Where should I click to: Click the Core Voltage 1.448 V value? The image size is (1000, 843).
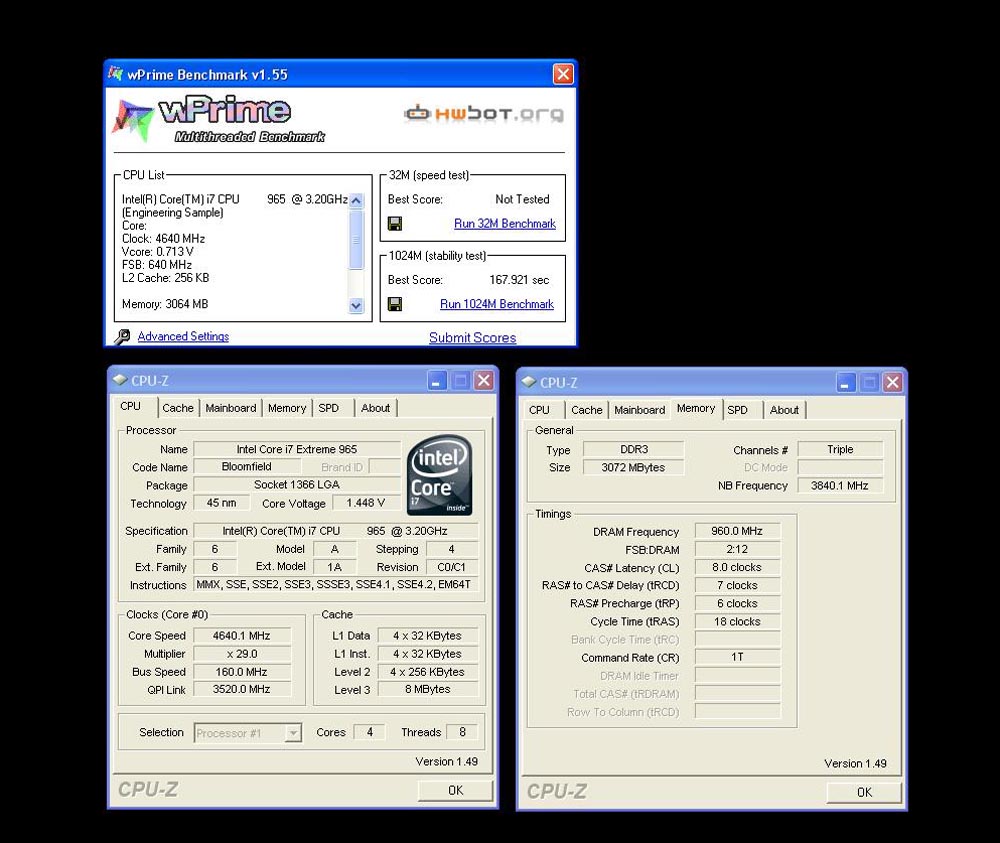[x=365, y=503]
